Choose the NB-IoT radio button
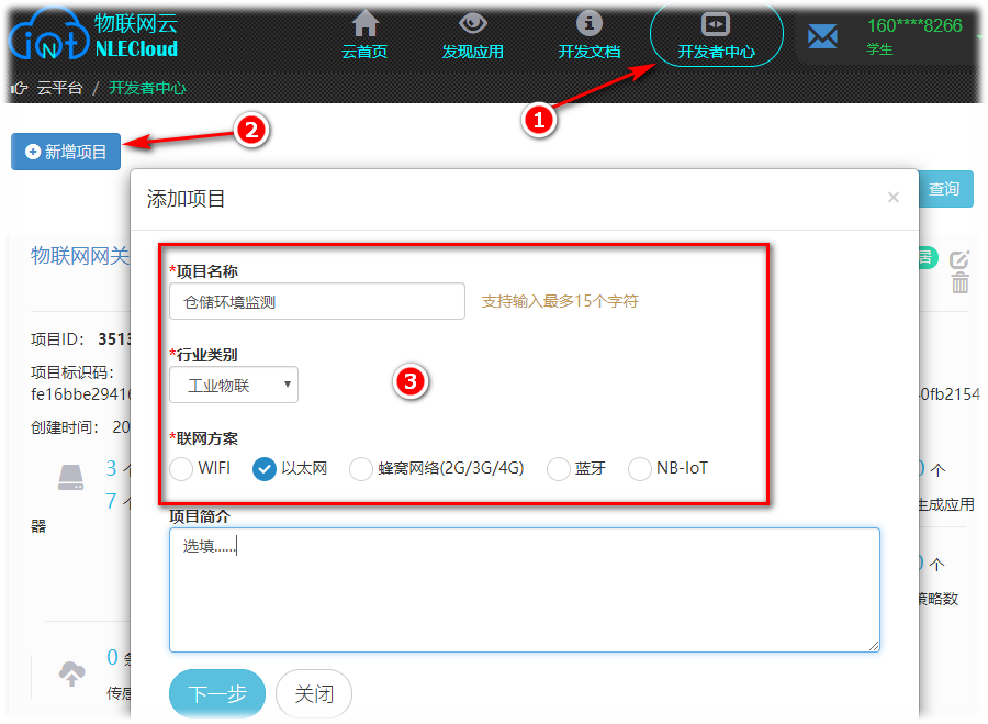This screenshot has height=724, width=988. click(x=640, y=469)
